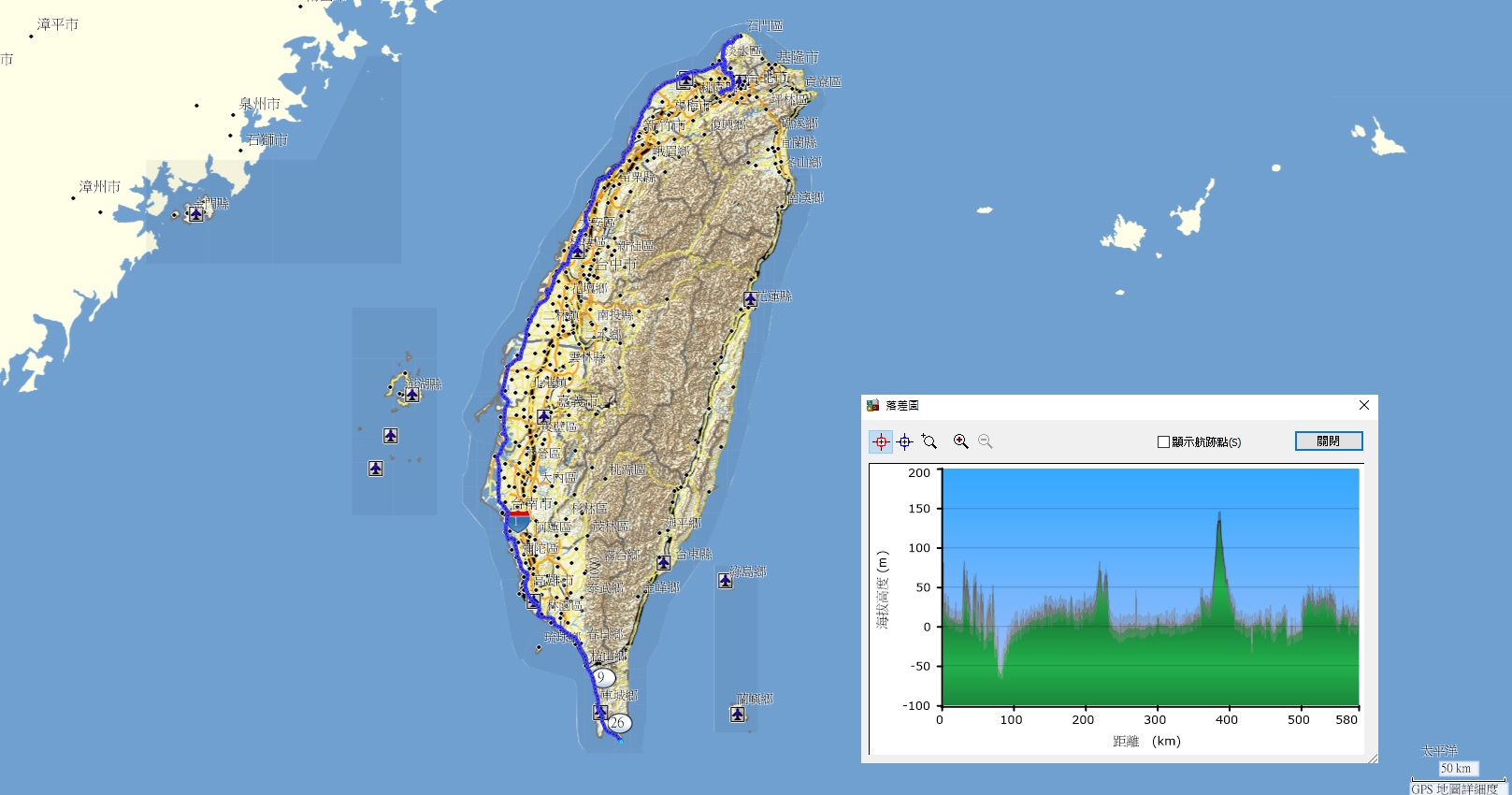This screenshot has width=1512, height=795.
Task: Click the grayed zoom out magnifier icon
Action: tap(986, 441)
